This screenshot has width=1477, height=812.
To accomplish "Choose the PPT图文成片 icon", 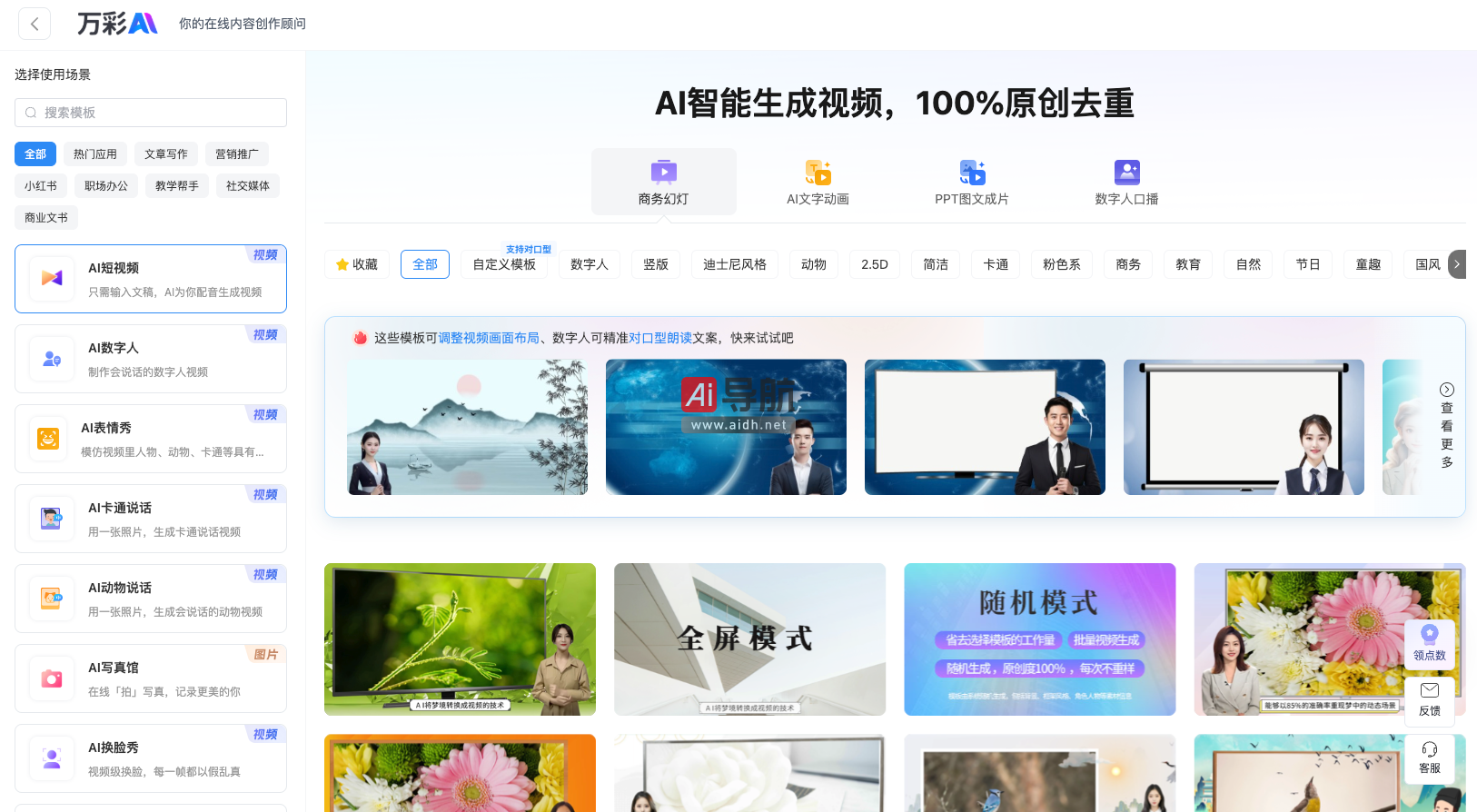I will [972, 172].
